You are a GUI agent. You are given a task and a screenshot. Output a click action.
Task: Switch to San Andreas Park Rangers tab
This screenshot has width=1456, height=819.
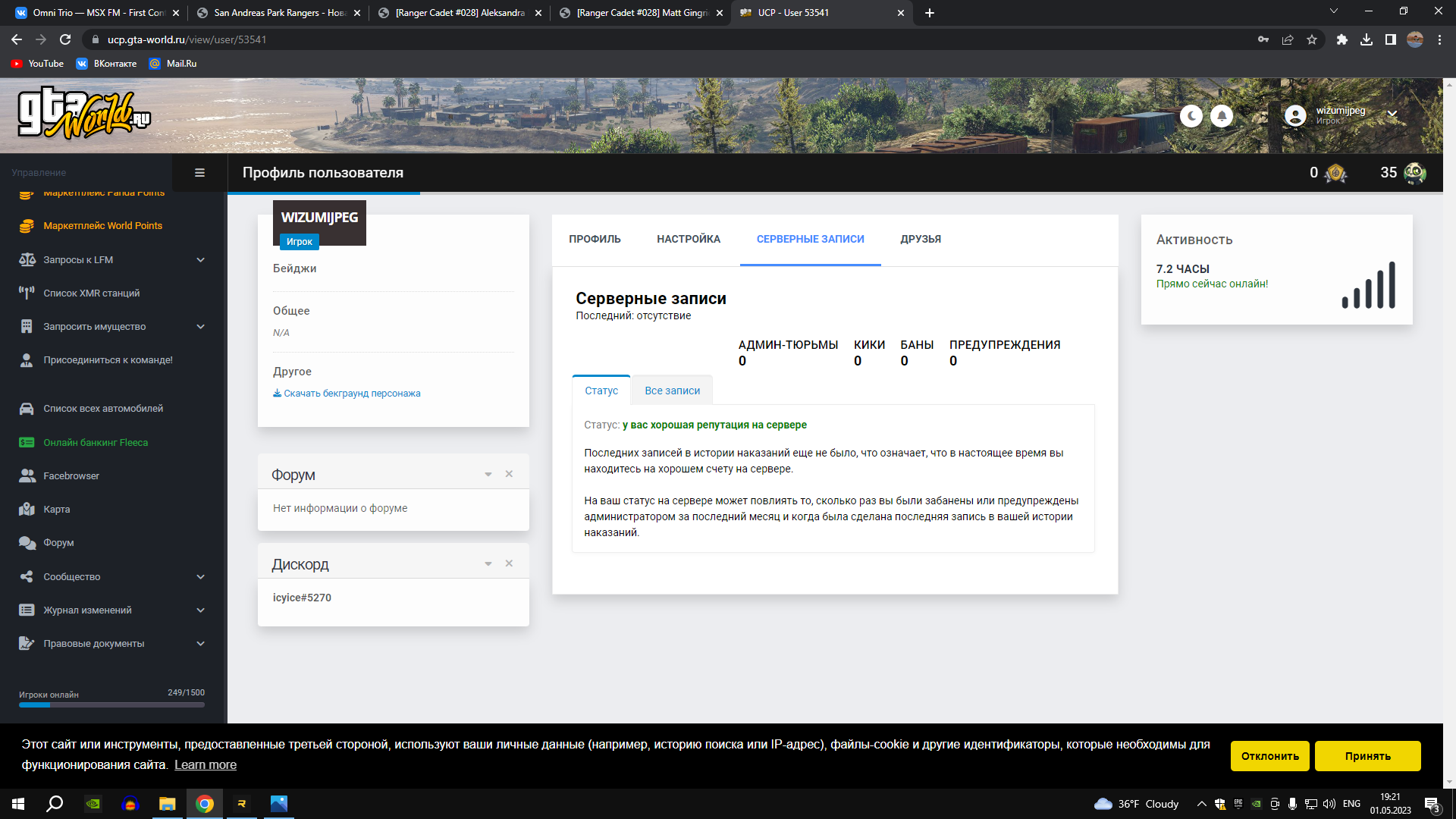point(278,13)
